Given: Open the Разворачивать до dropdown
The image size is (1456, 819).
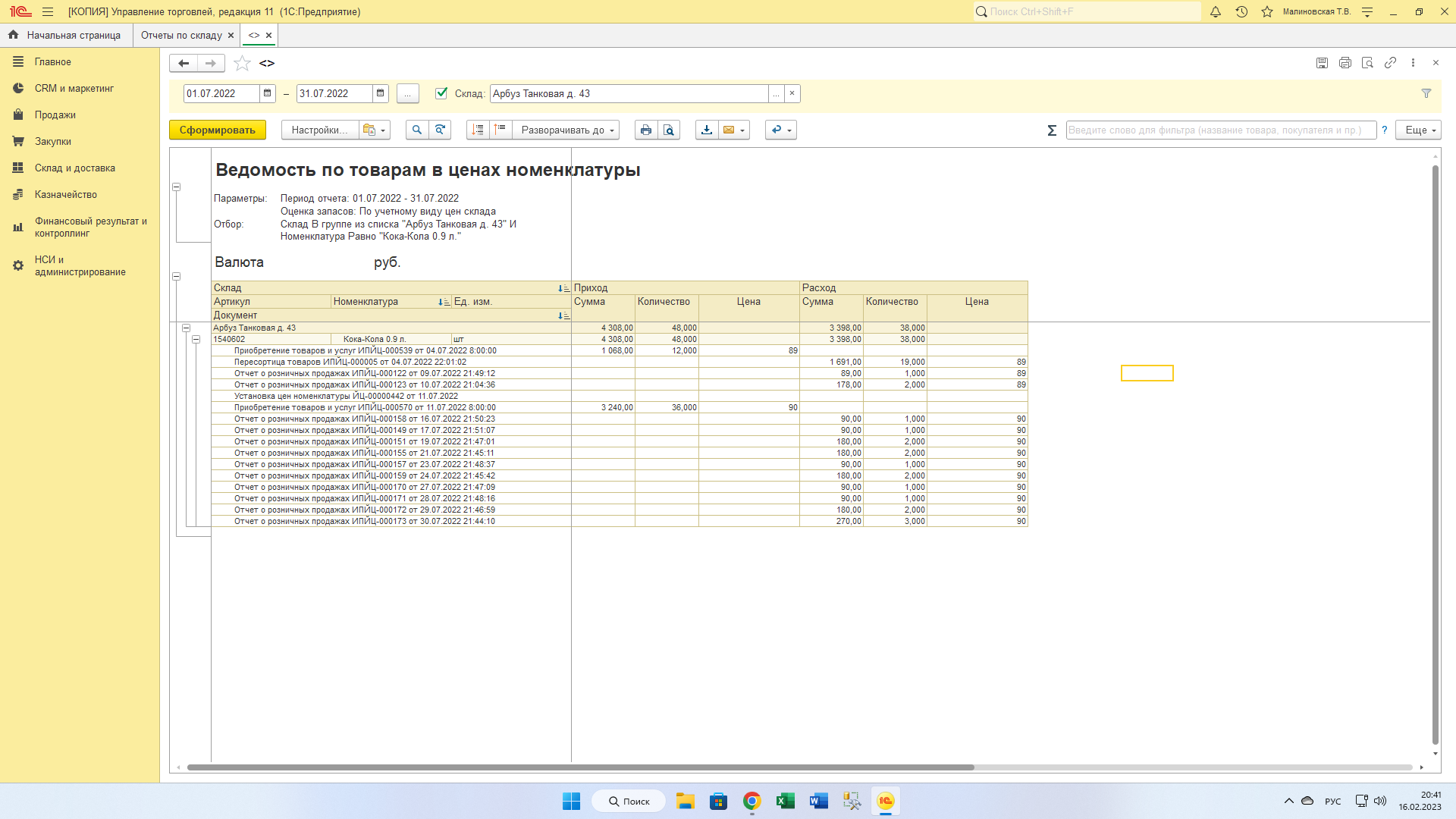Looking at the screenshot, I should point(567,130).
